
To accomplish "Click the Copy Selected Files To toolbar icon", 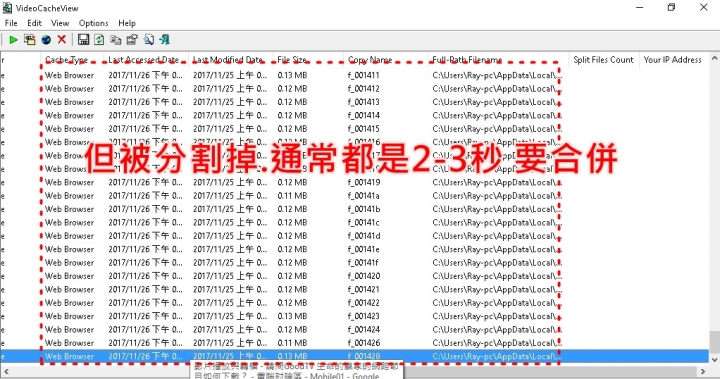I will coord(30,40).
